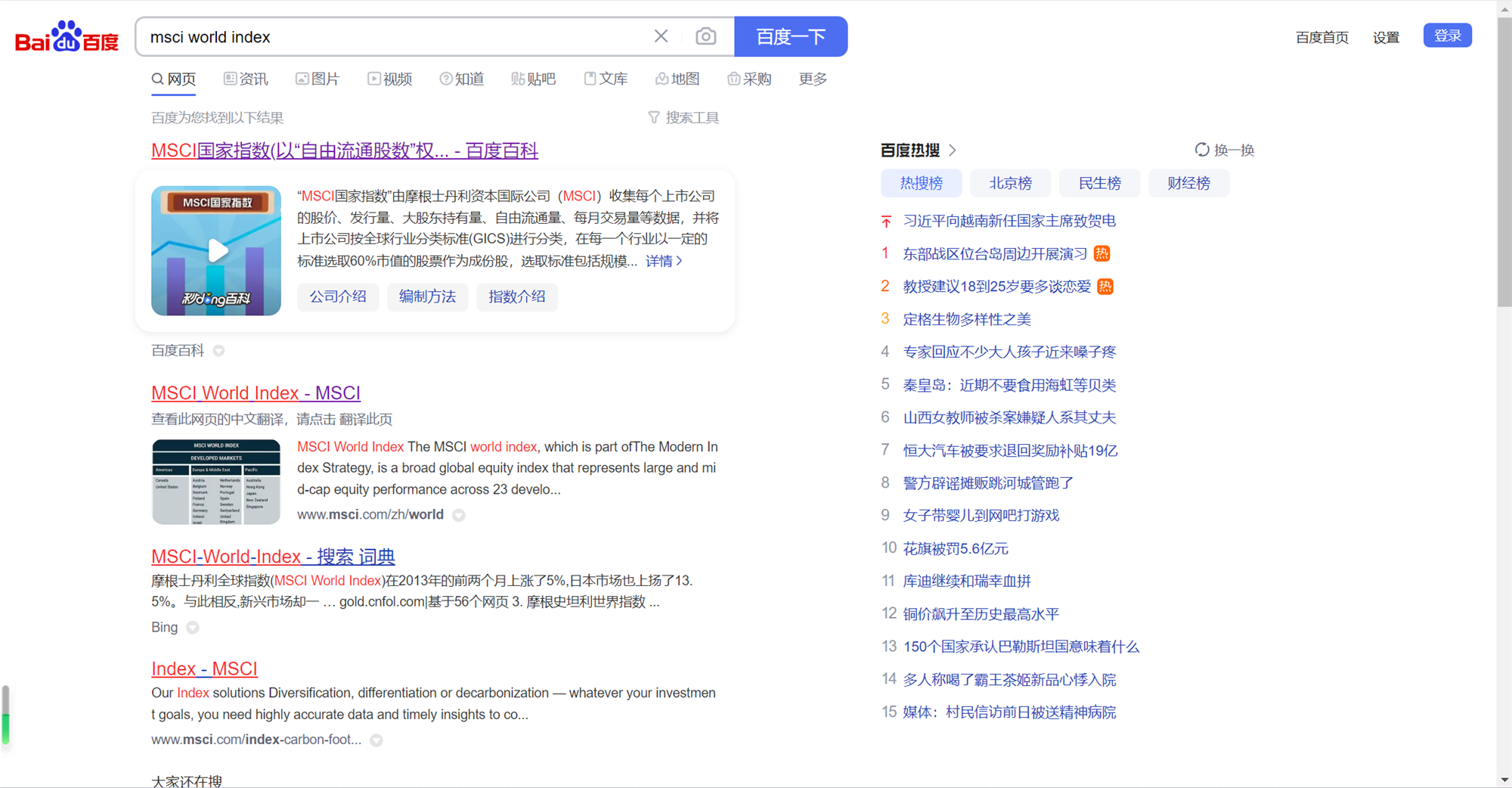Open hot search 铜价飙升至历史最高水平
Viewport: 1512px width, 788px height.
[x=981, y=614]
